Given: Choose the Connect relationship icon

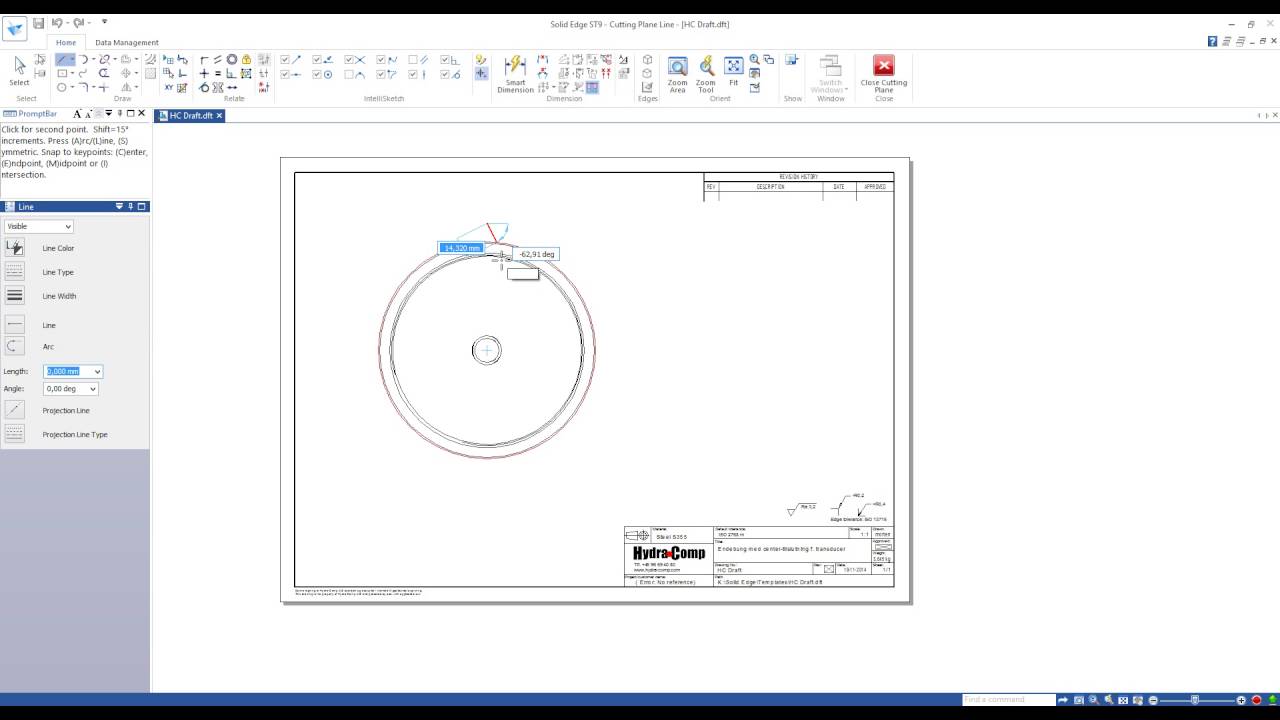Looking at the screenshot, I should point(204,60).
